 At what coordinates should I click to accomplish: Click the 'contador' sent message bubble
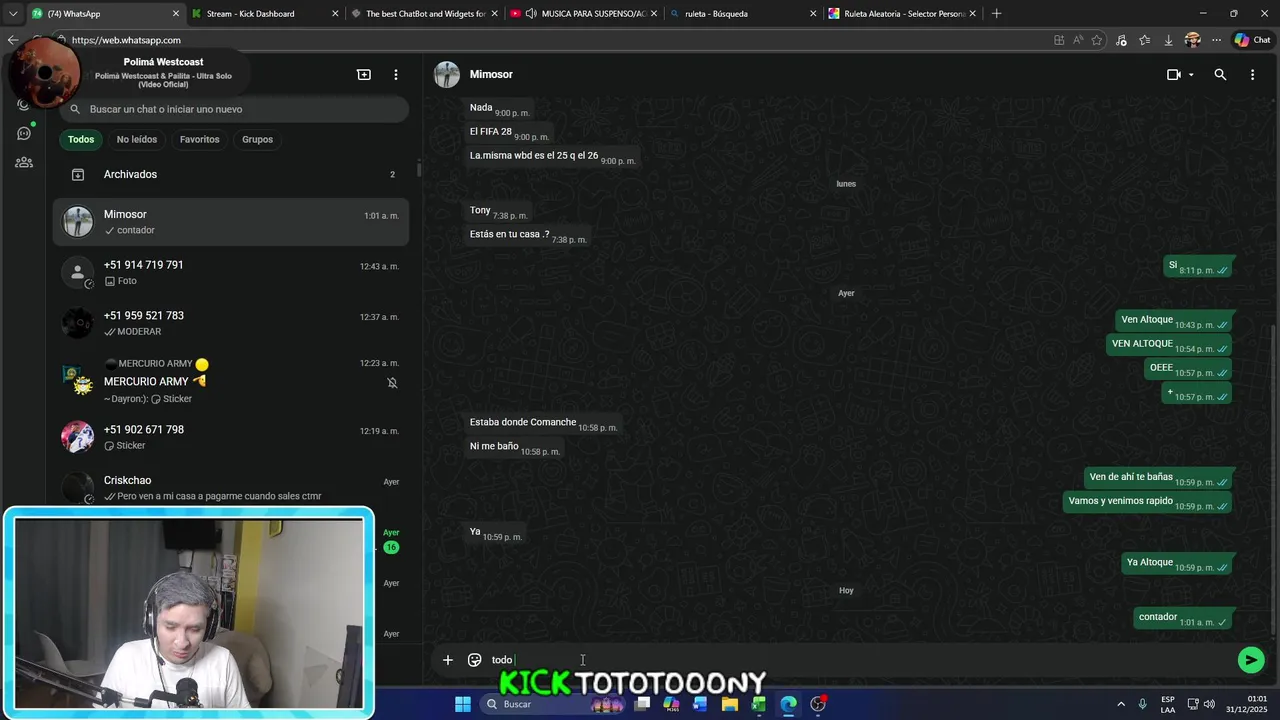click(x=1184, y=618)
